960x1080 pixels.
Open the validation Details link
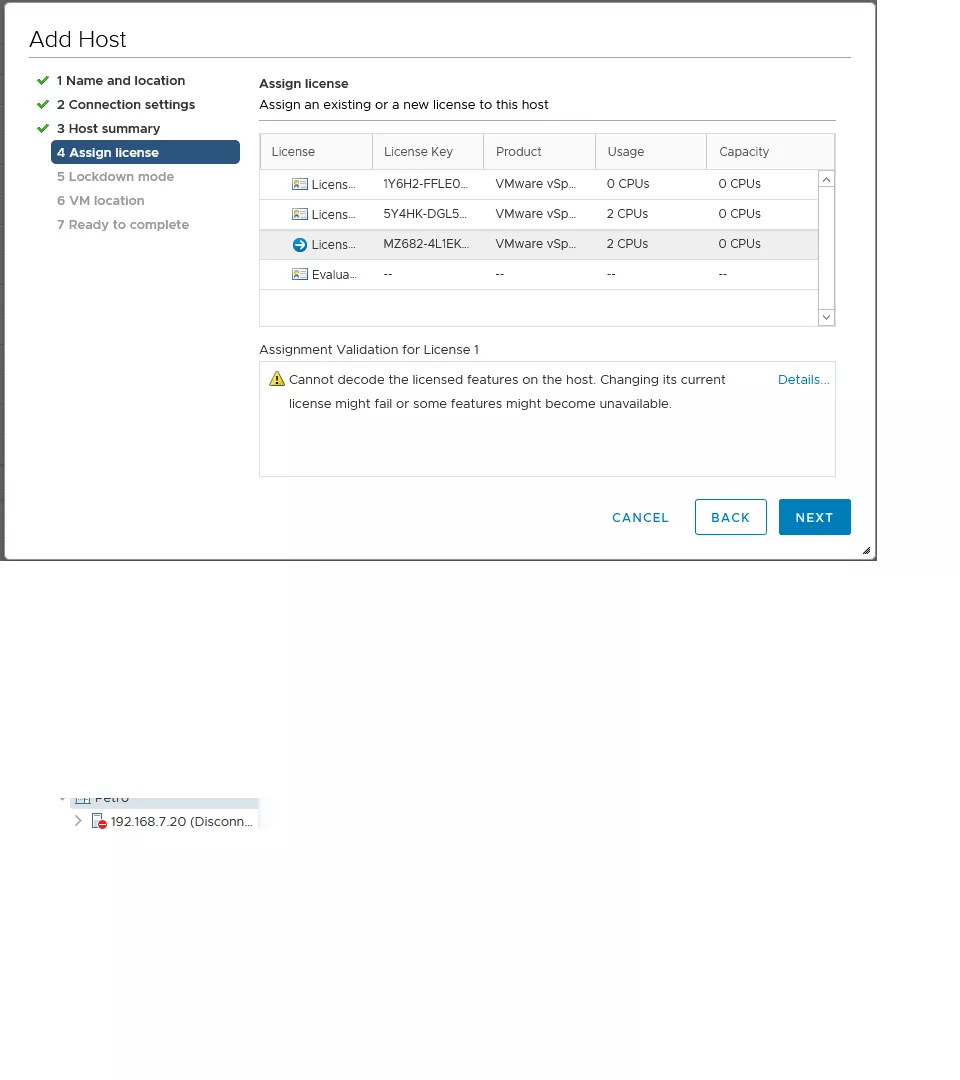point(803,380)
